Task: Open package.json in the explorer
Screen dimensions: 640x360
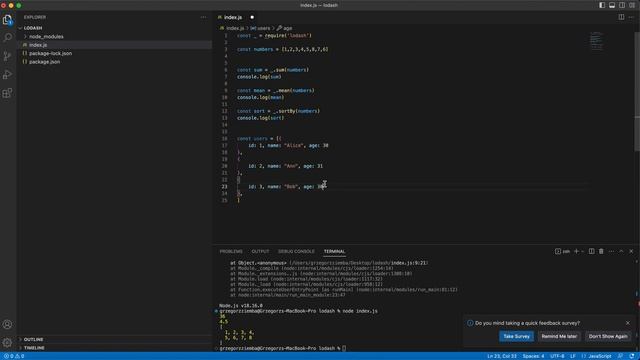Action: (x=44, y=62)
